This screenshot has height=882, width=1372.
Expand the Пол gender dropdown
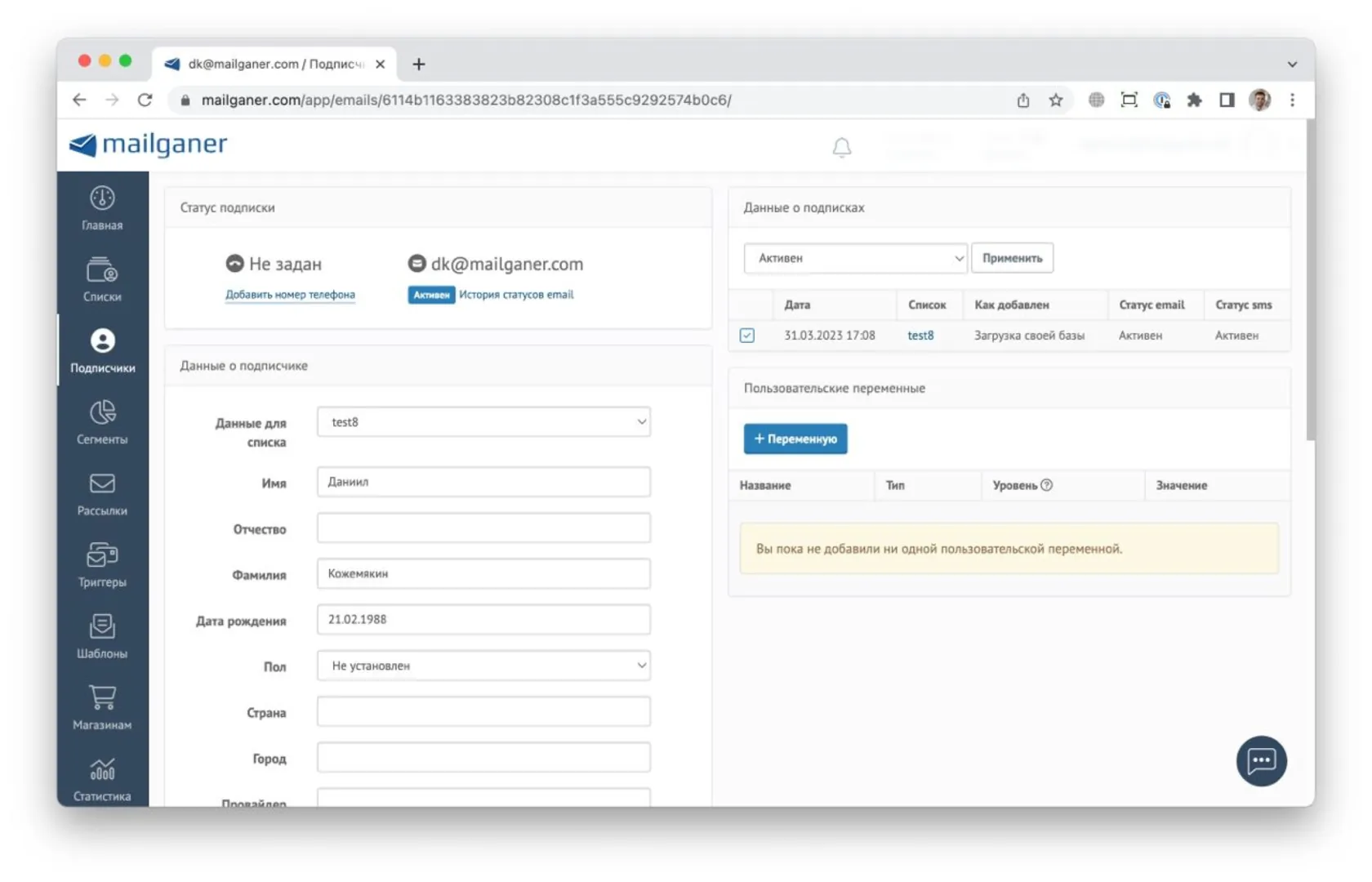483,666
